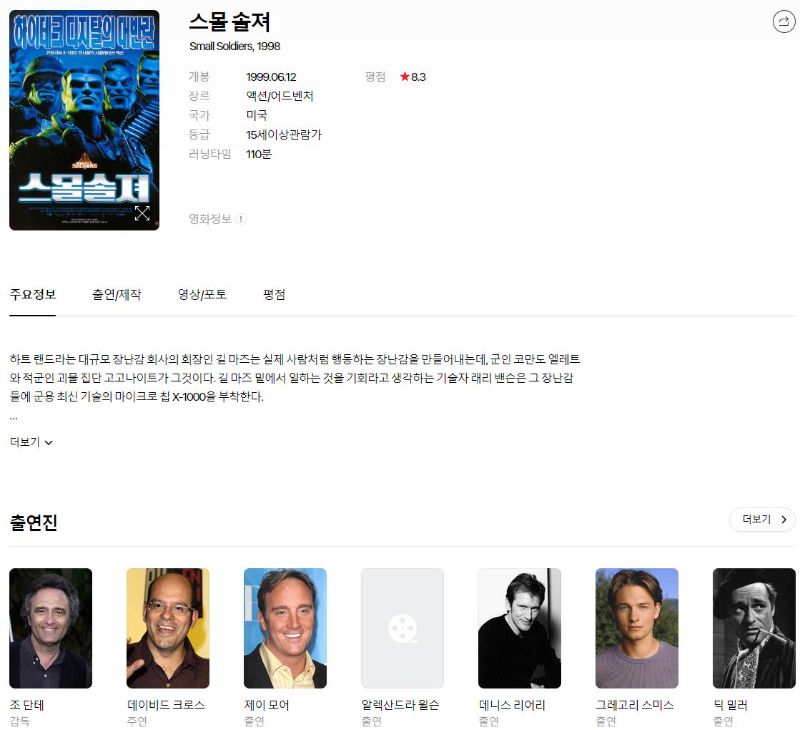Expand synopsis with 더보기 chevron

(31, 442)
